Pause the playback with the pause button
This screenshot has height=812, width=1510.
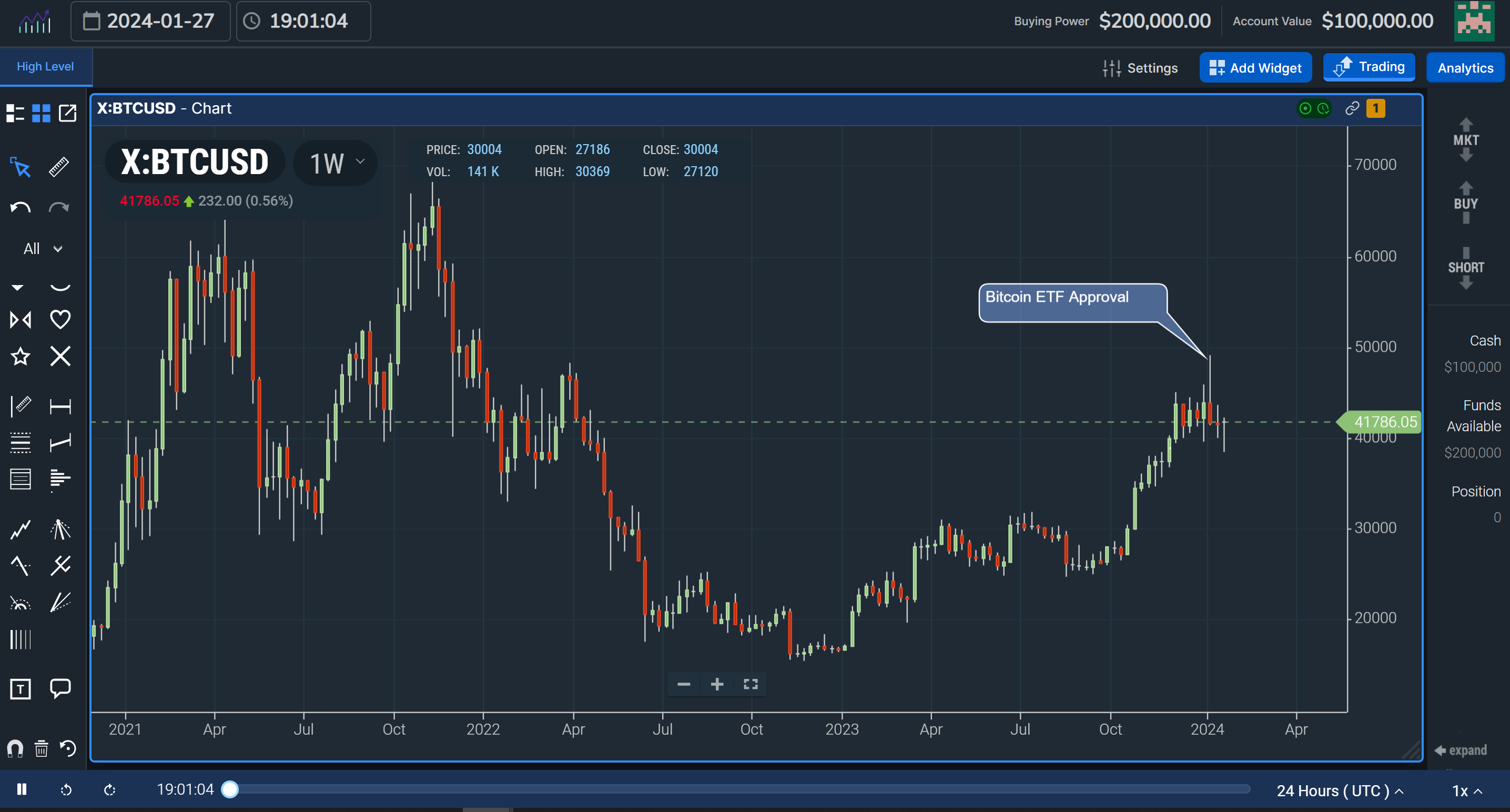tap(21, 789)
